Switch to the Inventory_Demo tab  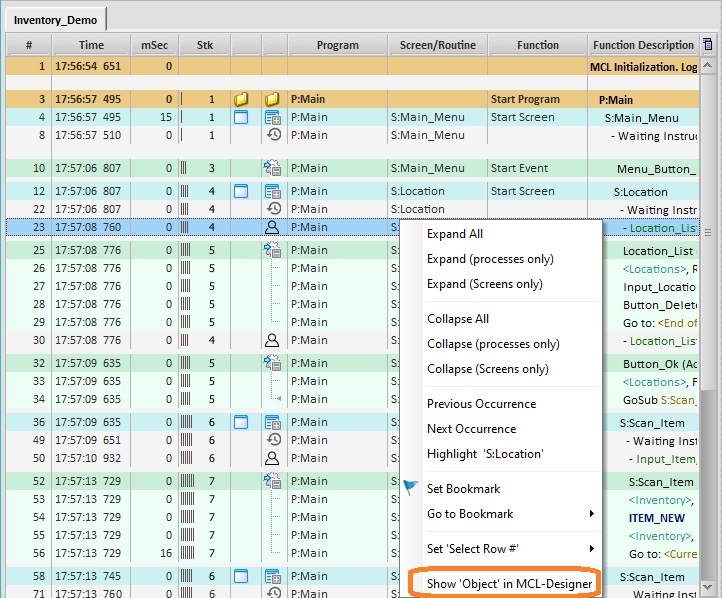55,20
